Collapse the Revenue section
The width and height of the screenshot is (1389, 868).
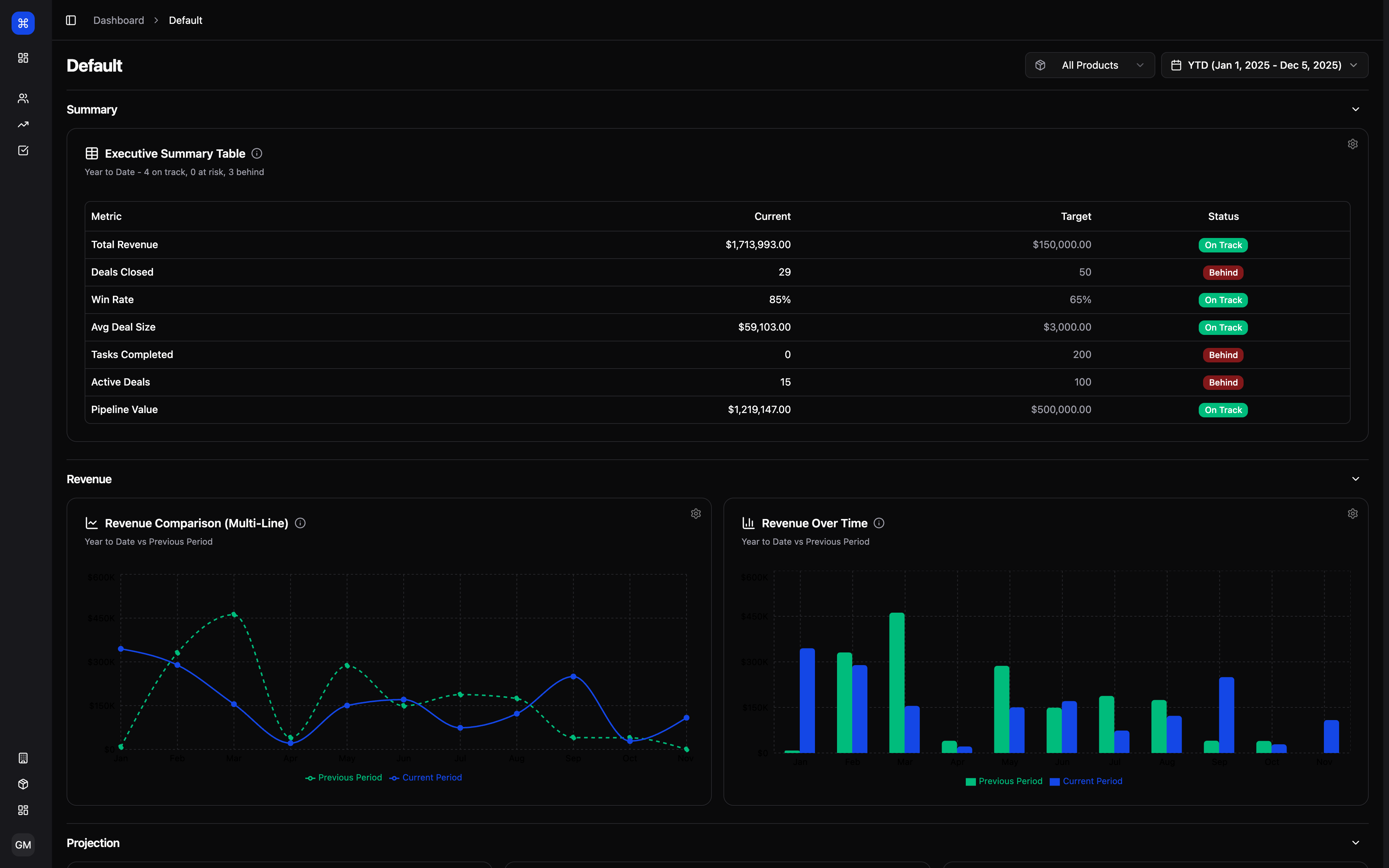[1356, 479]
